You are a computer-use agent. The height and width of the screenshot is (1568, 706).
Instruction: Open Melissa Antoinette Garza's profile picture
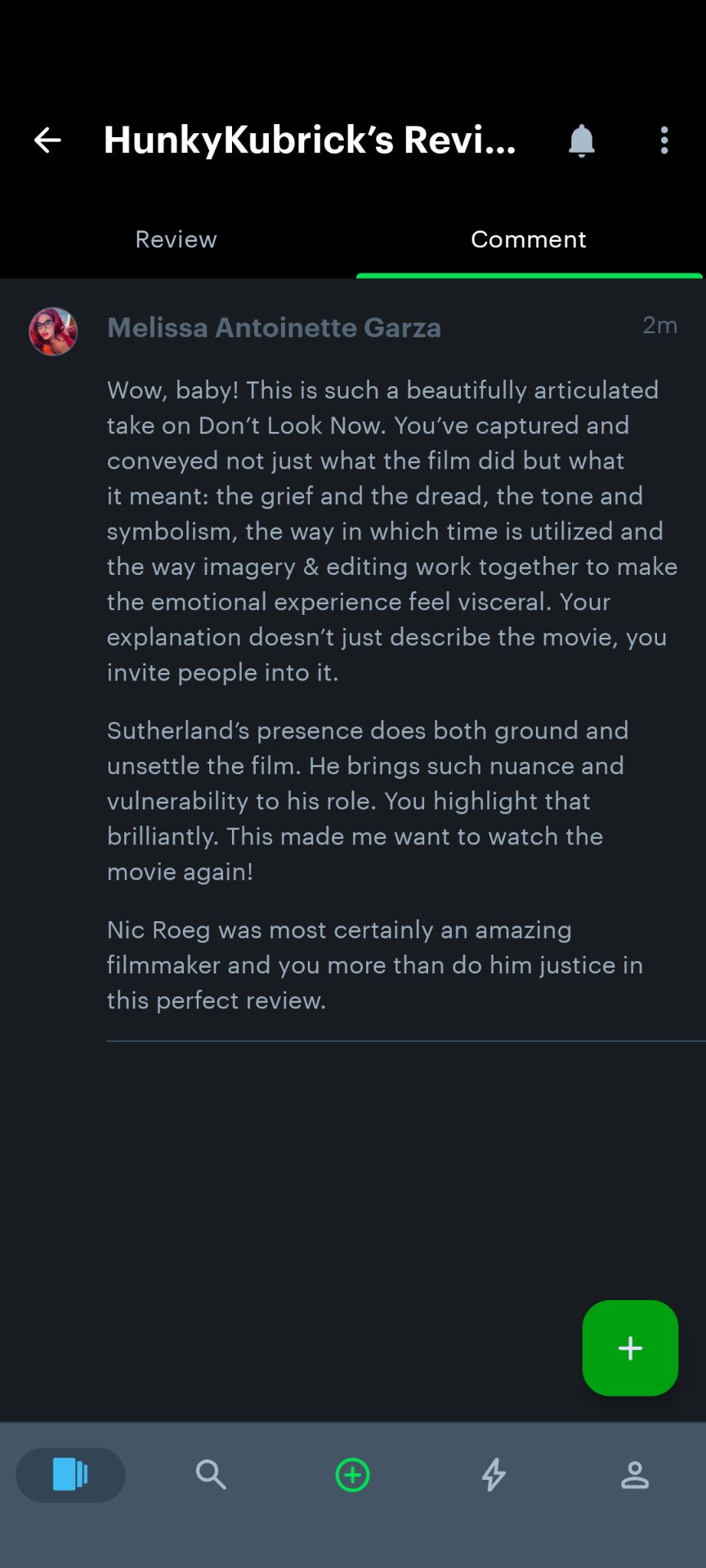53,332
